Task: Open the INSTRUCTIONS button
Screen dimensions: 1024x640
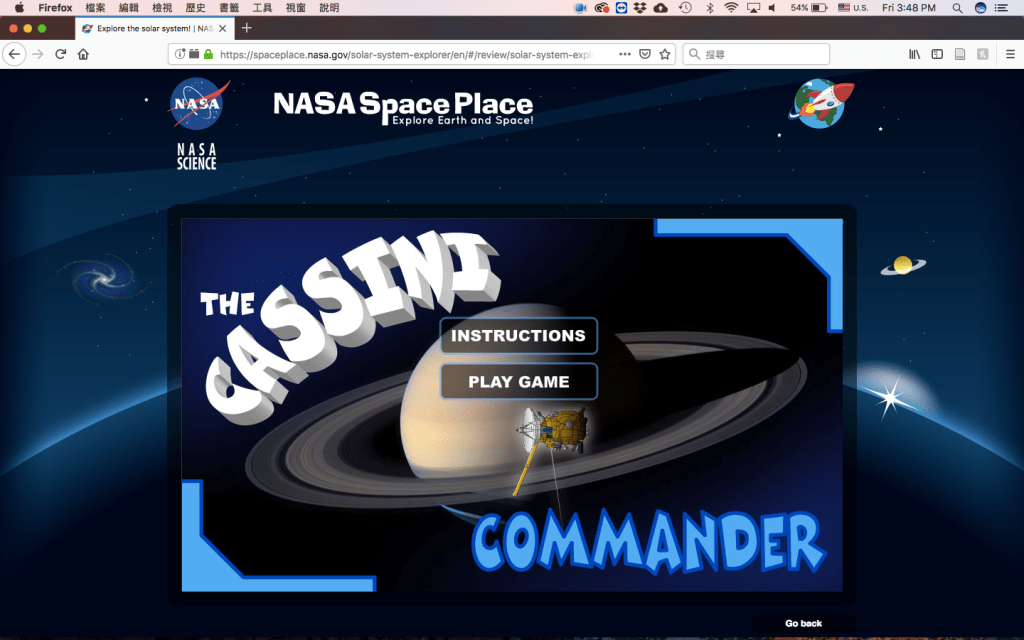Action: [518, 336]
